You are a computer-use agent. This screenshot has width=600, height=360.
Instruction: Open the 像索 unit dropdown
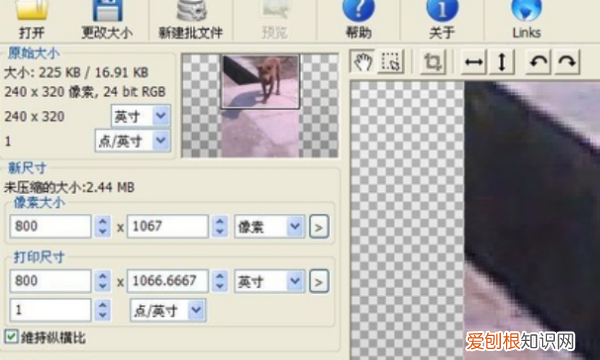click(269, 226)
